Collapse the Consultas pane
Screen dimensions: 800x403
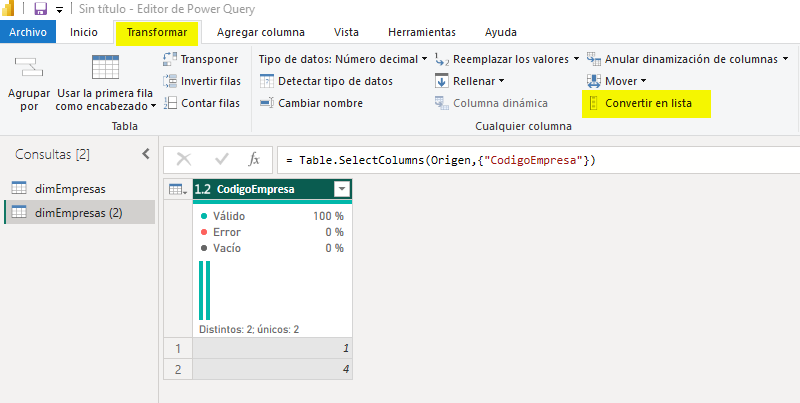pos(145,154)
